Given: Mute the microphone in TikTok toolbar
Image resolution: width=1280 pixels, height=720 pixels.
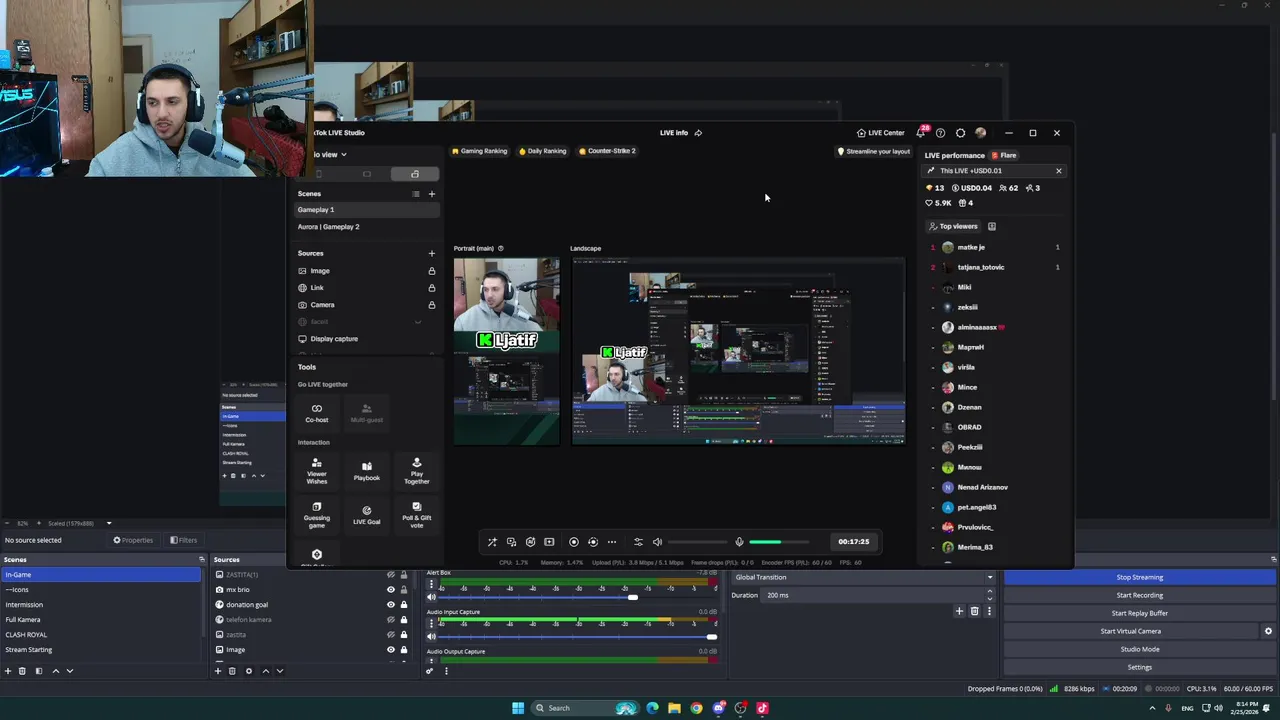Looking at the screenshot, I should (x=739, y=542).
